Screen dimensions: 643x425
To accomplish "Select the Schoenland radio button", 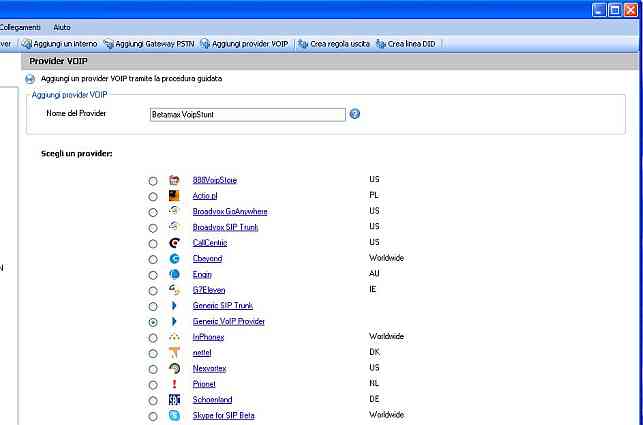I will coord(153,401).
